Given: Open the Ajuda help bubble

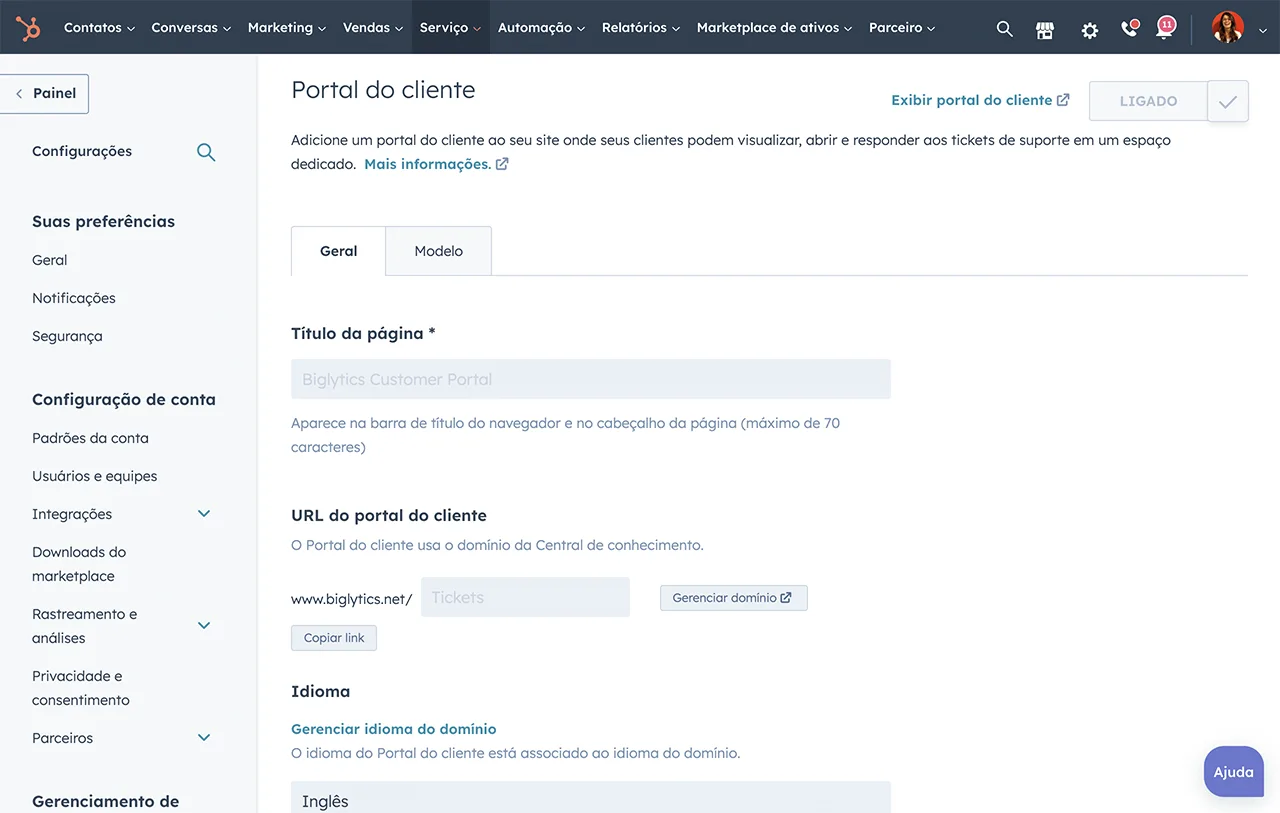Looking at the screenshot, I should (1233, 772).
